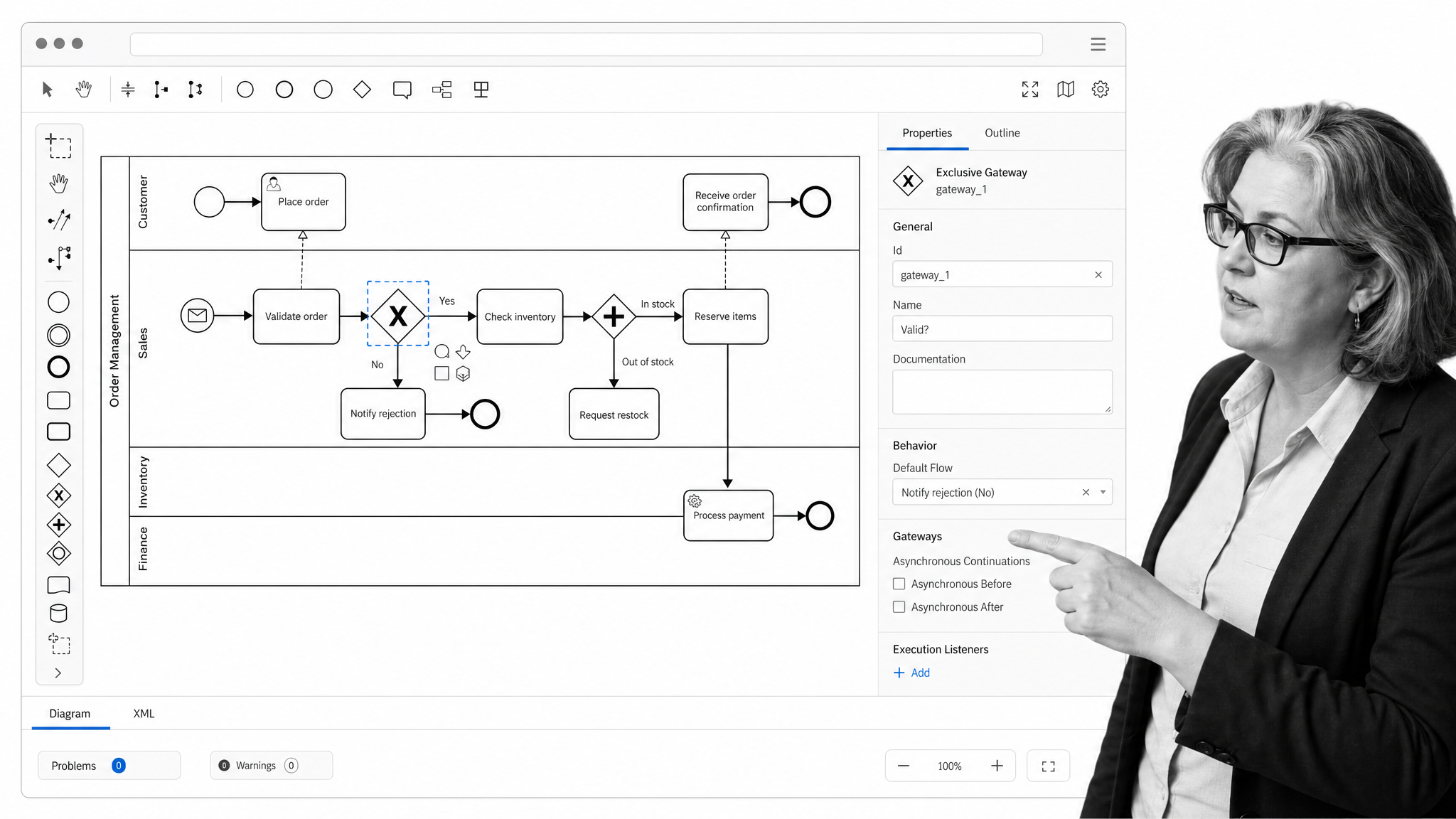1456x819 pixels.
Task: Click the fit-to-viewport button beside zoom
Action: 1049,766
